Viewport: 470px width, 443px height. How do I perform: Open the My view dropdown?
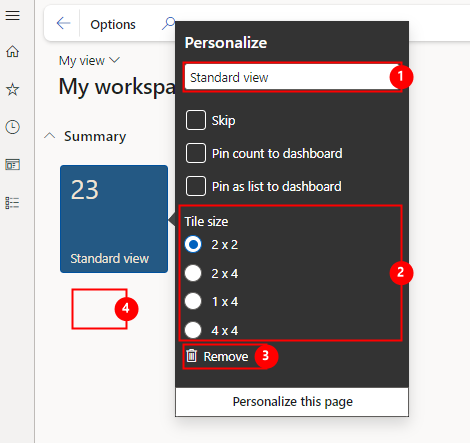89,61
